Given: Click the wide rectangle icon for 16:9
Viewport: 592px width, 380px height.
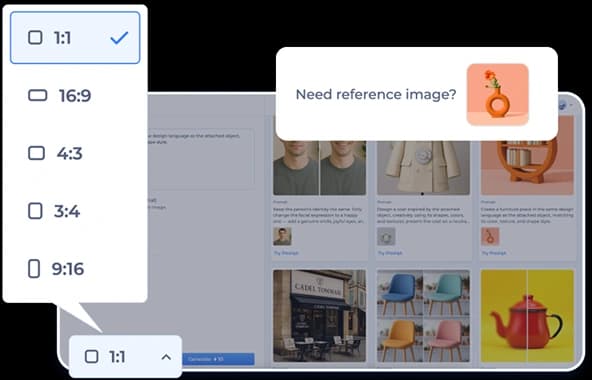Looking at the screenshot, I should [38, 95].
